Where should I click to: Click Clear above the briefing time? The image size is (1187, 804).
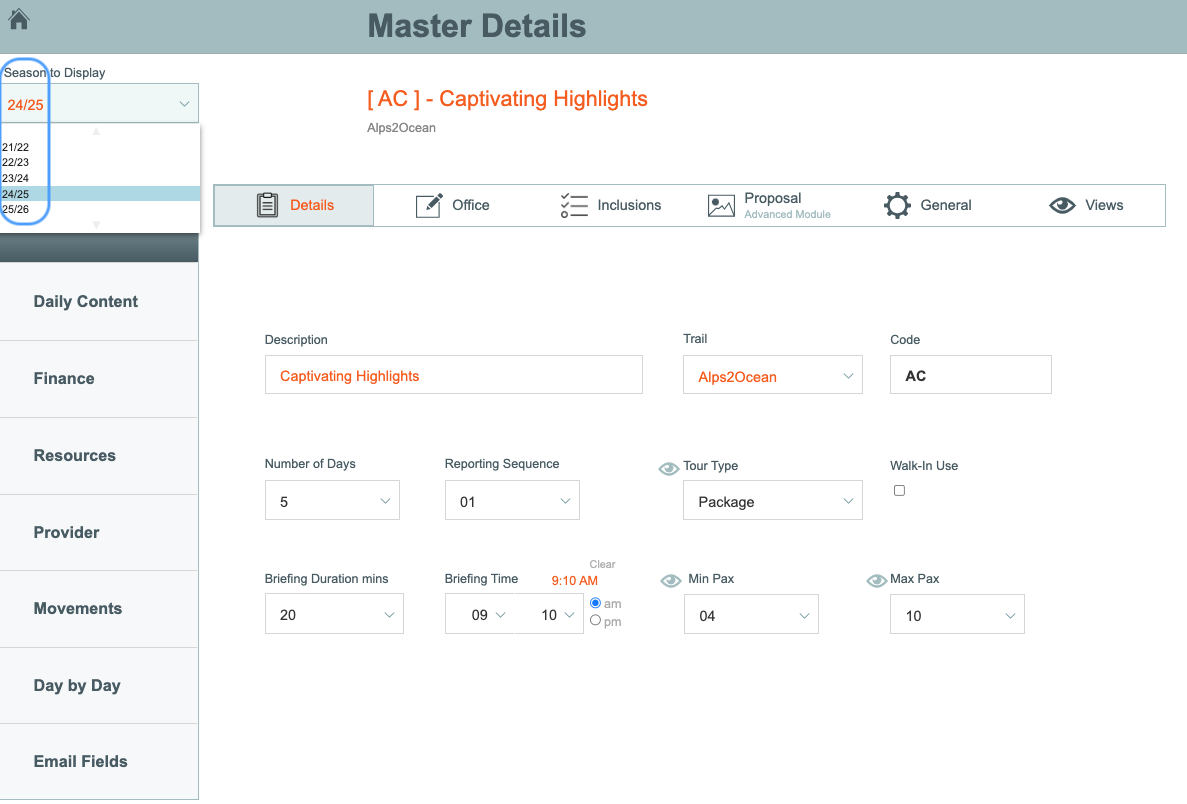(602, 564)
